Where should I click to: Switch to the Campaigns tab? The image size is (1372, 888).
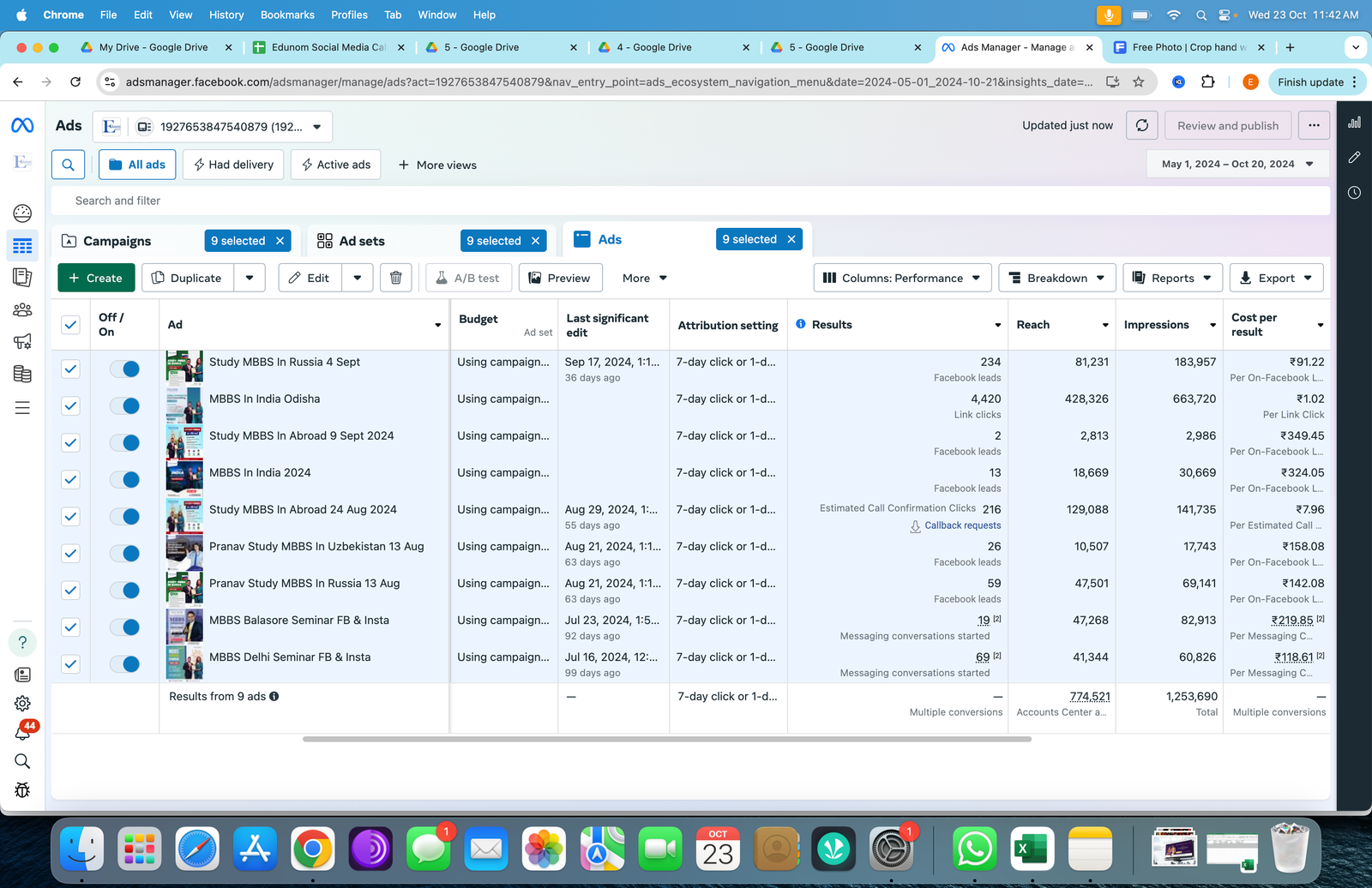(x=117, y=241)
